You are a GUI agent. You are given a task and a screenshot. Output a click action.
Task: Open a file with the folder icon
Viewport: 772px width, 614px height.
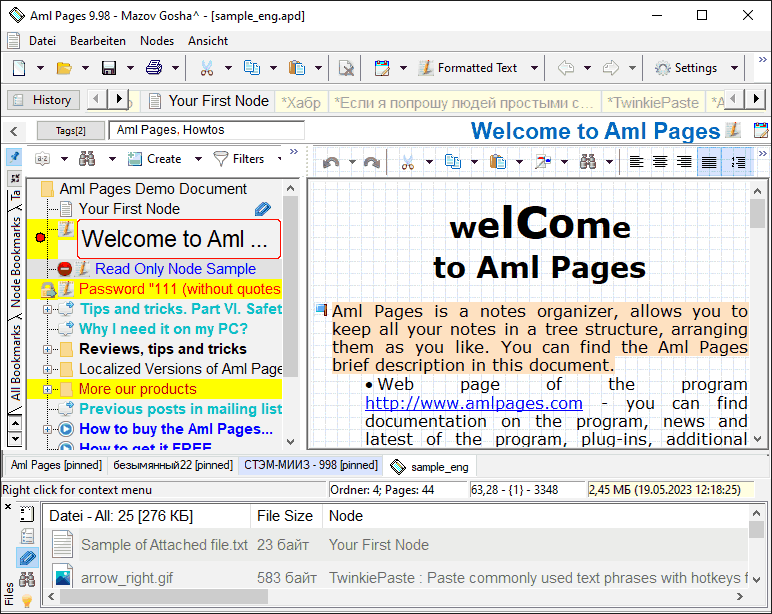[x=64, y=68]
